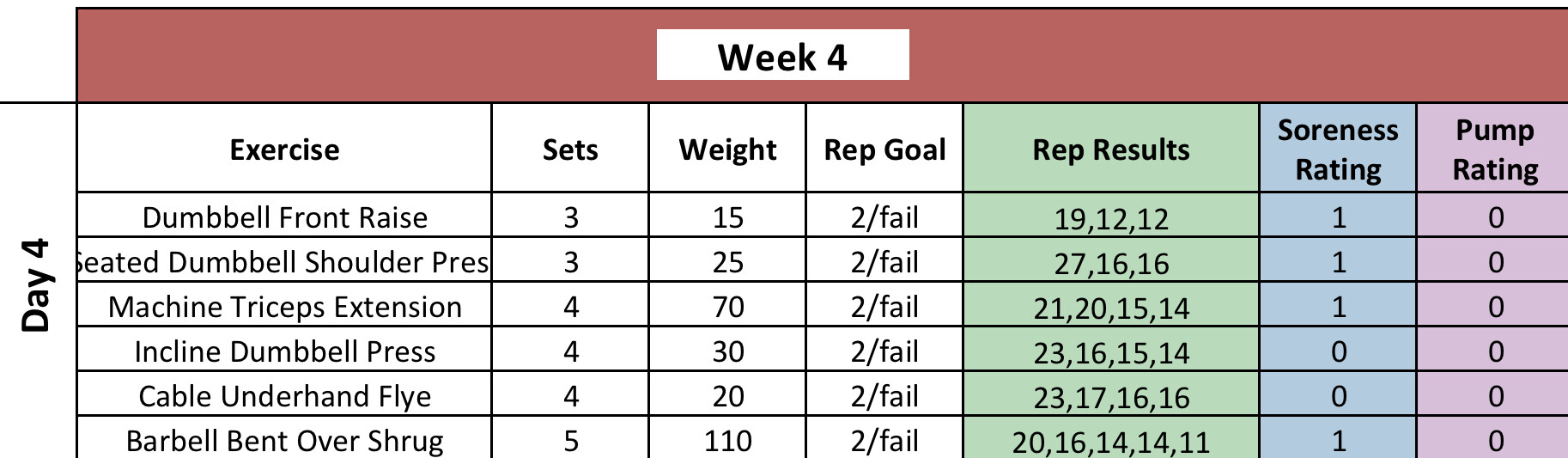Select rep results cell 19,12,12

[1111, 218]
